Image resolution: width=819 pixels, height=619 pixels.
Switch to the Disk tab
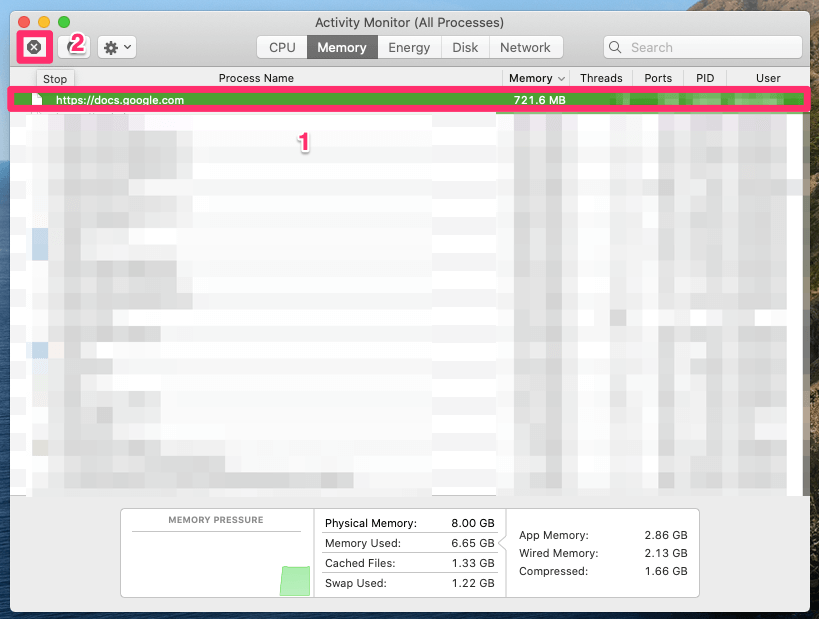coord(465,48)
